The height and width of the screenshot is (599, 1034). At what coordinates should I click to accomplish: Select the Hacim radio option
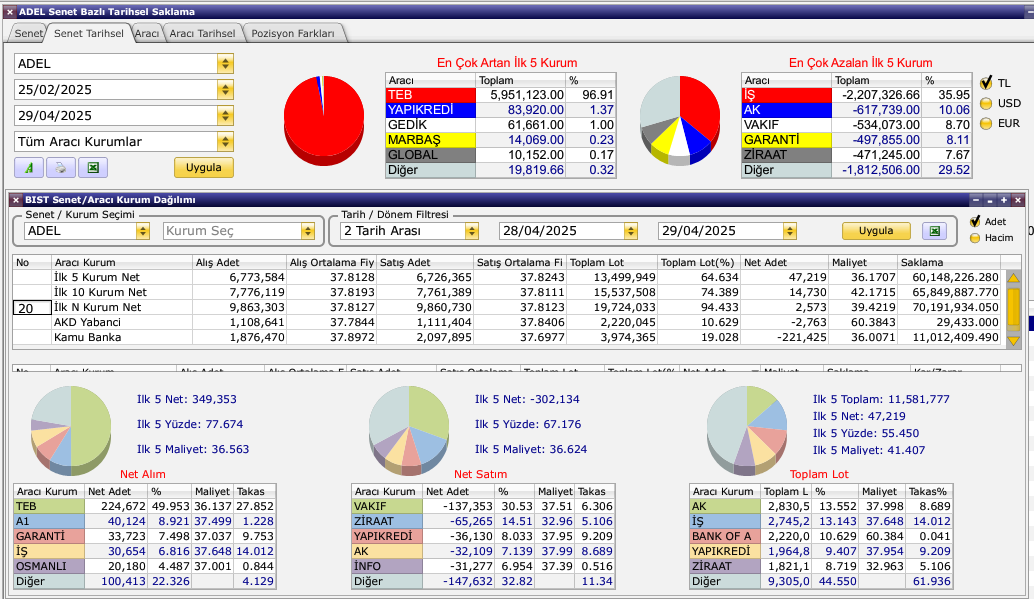[x=975, y=237]
